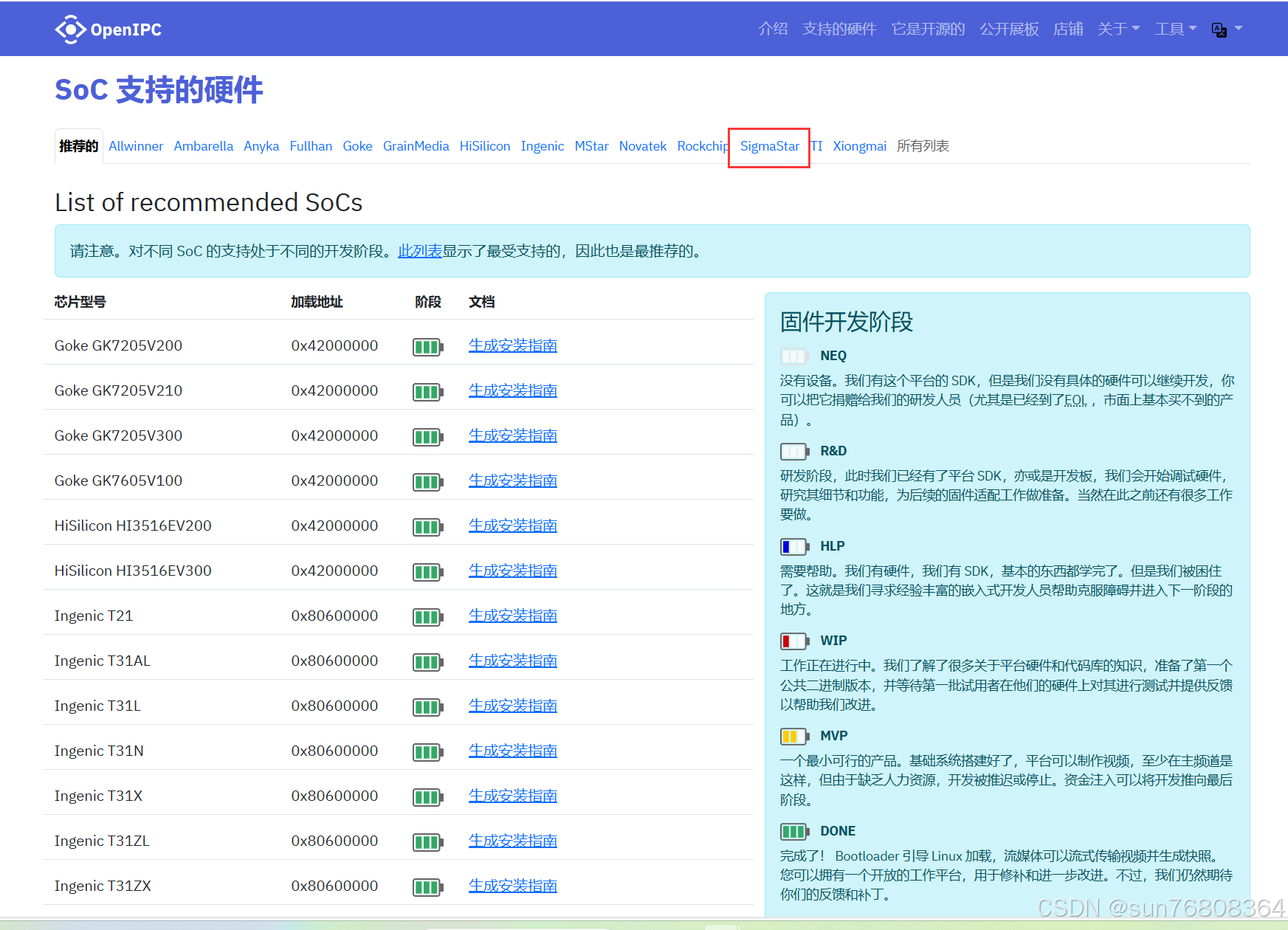The height and width of the screenshot is (930, 1288).
Task: Click the battery icon for Goke GK7205V300
Action: pyautogui.click(x=427, y=437)
